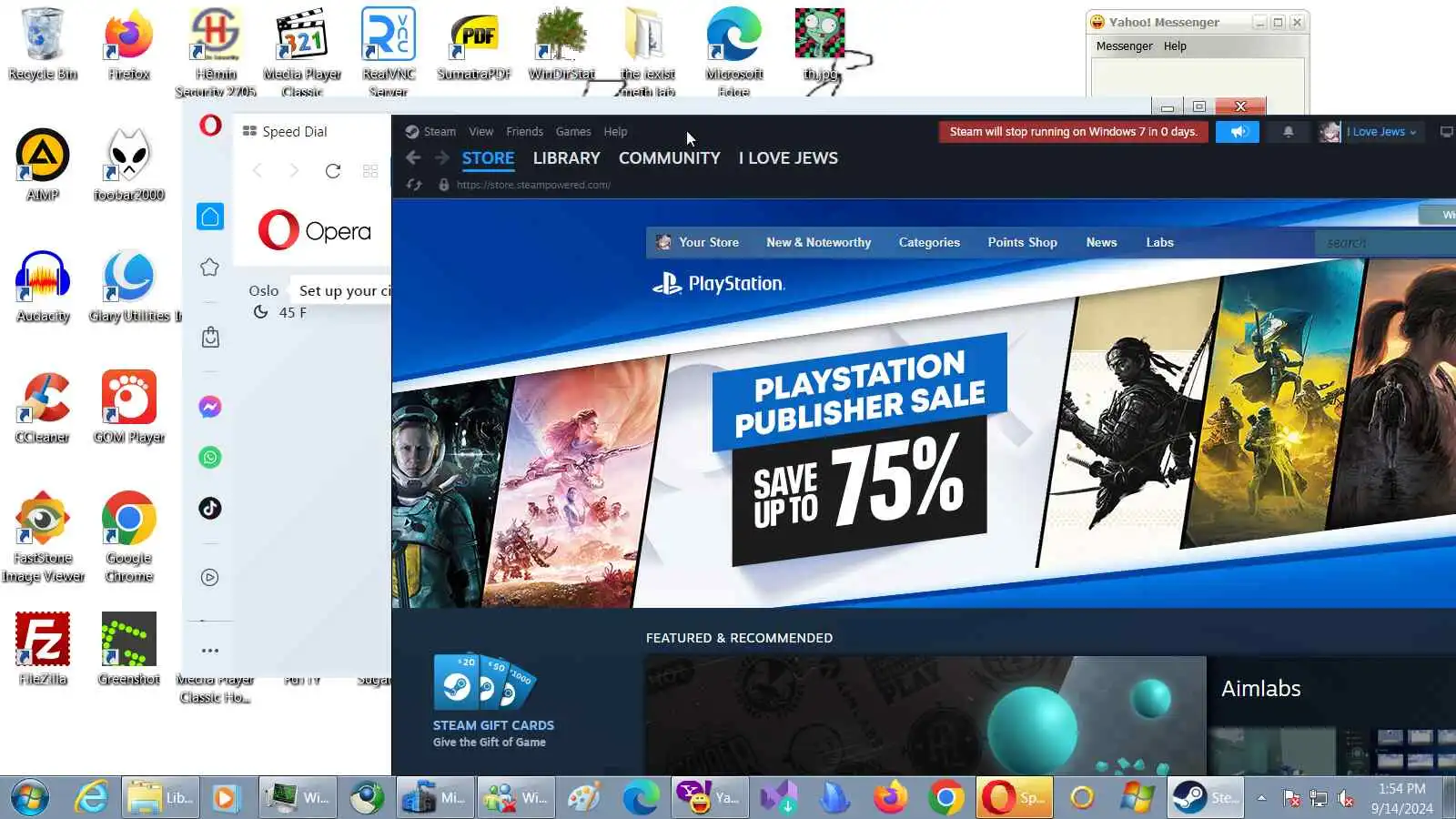Click the Oslo weather city label

(264, 291)
